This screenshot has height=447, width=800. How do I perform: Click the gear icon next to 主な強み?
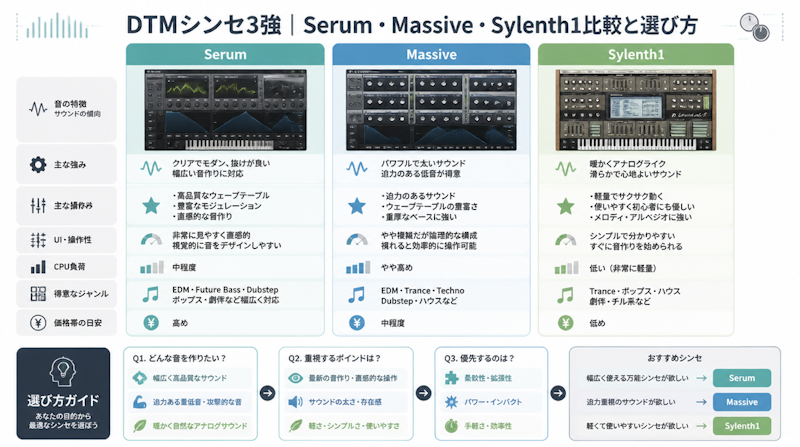pos(38,164)
